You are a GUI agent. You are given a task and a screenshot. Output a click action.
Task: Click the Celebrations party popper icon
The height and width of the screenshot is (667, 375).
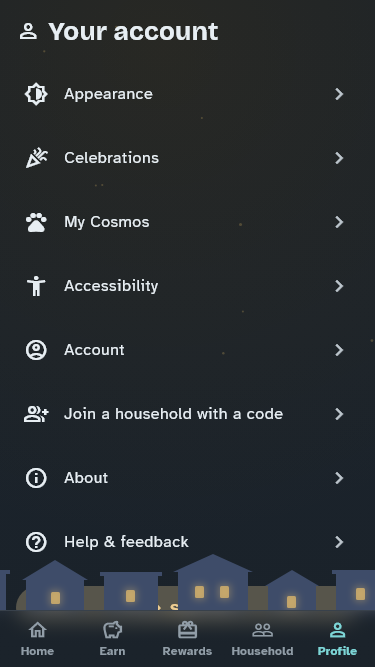click(x=36, y=158)
